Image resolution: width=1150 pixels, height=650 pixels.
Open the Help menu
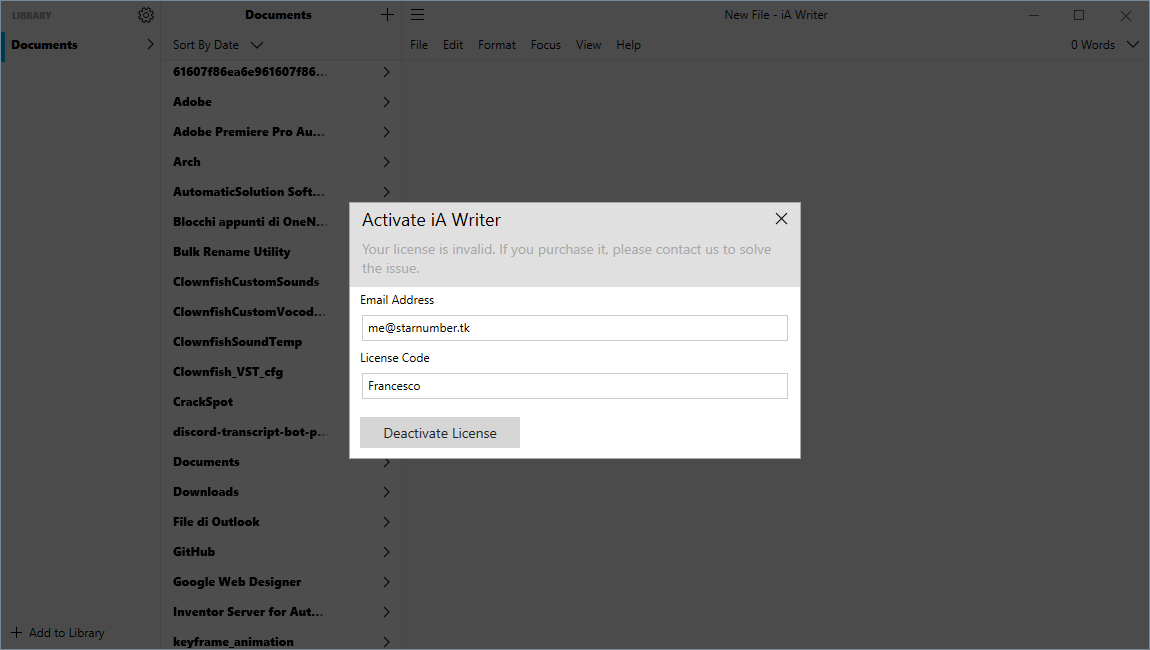(629, 45)
